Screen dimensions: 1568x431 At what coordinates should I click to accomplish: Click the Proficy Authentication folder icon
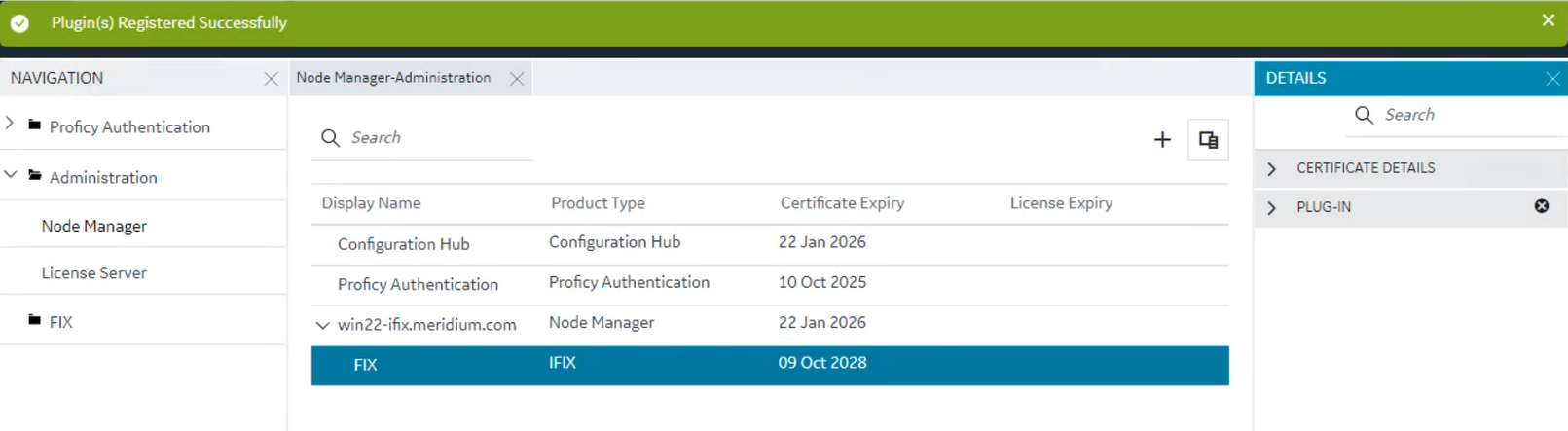35,125
